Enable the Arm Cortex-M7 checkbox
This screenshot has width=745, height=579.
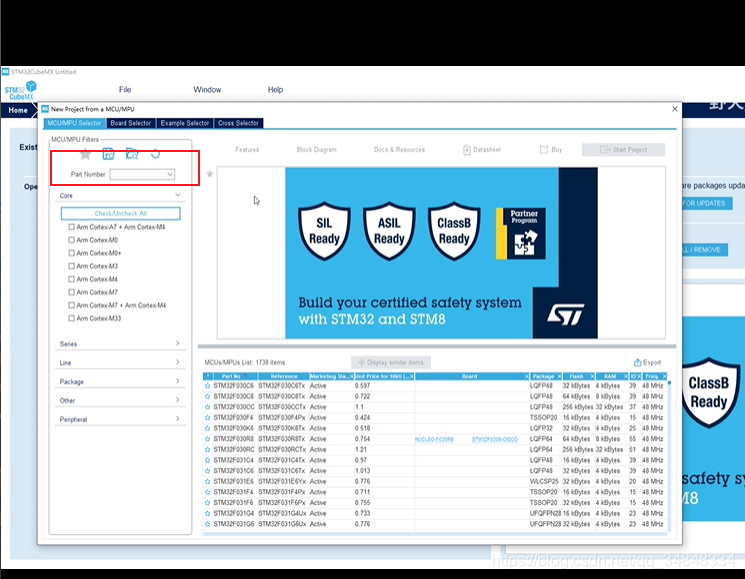pyautogui.click(x=71, y=292)
